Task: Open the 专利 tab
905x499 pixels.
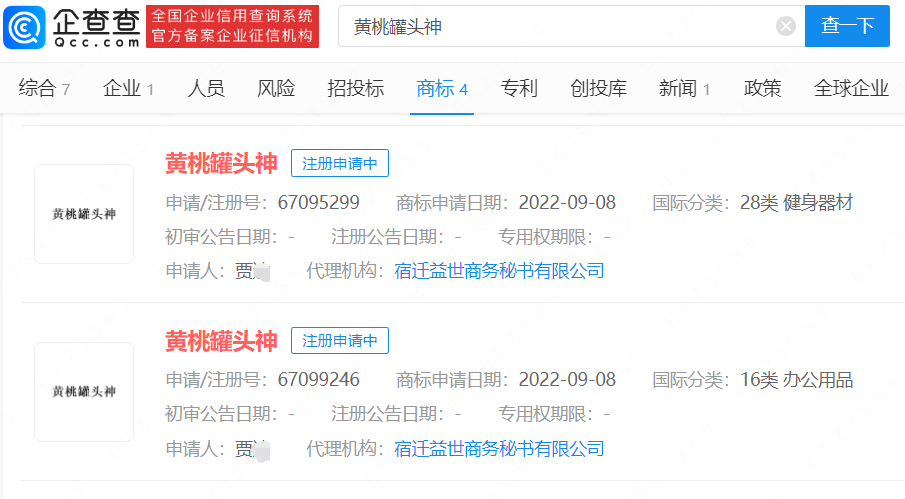Action: 519,89
